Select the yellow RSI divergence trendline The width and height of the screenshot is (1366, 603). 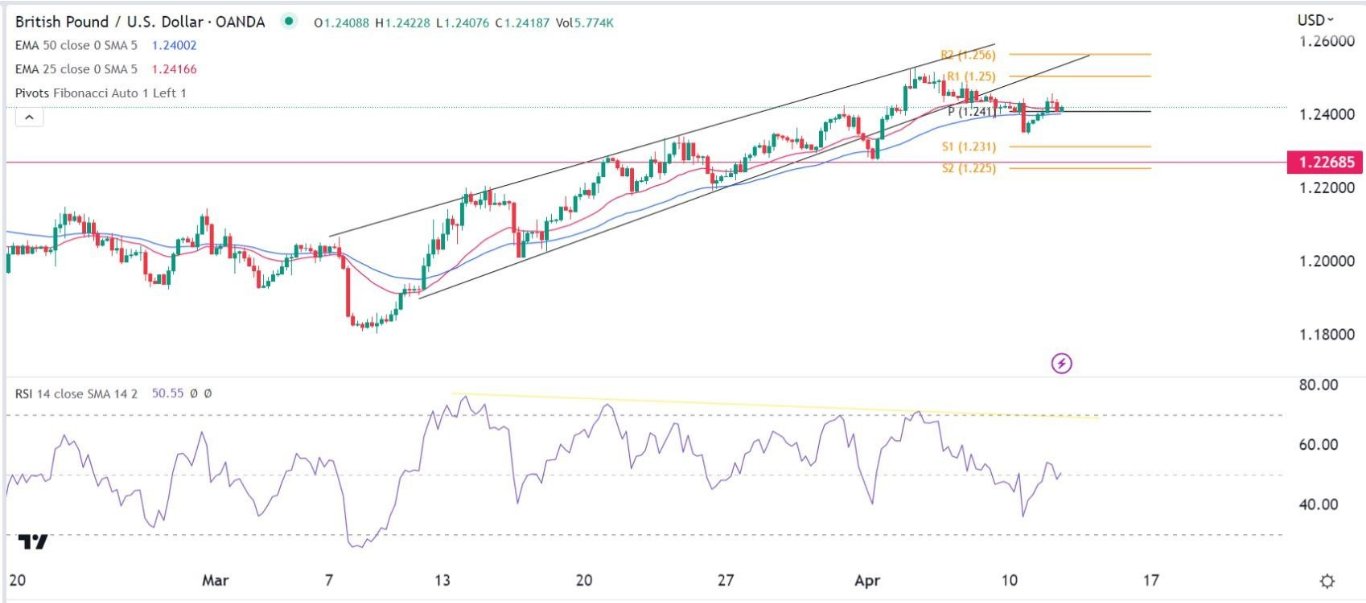[x=775, y=405]
